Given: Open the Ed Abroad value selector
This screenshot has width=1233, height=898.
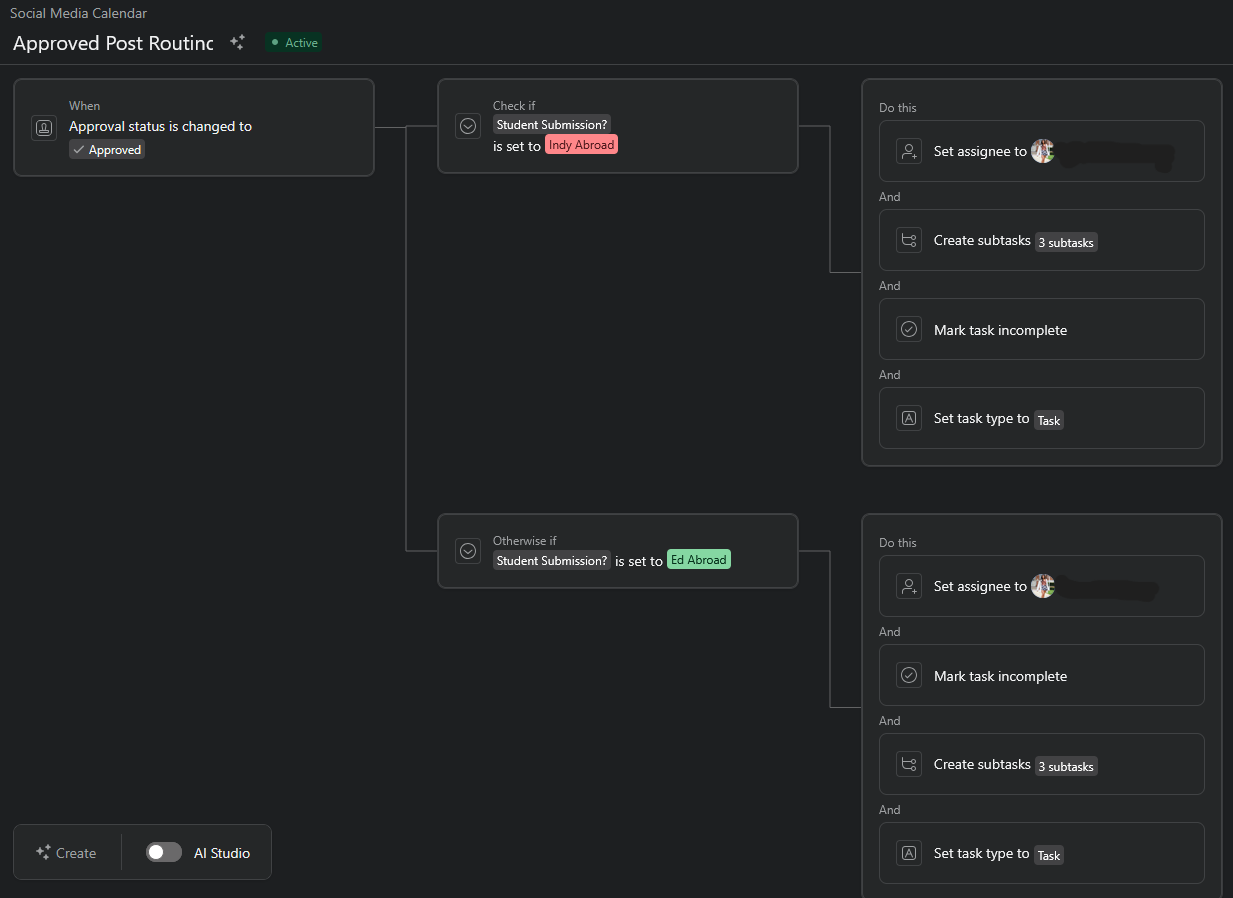Looking at the screenshot, I should point(698,559).
